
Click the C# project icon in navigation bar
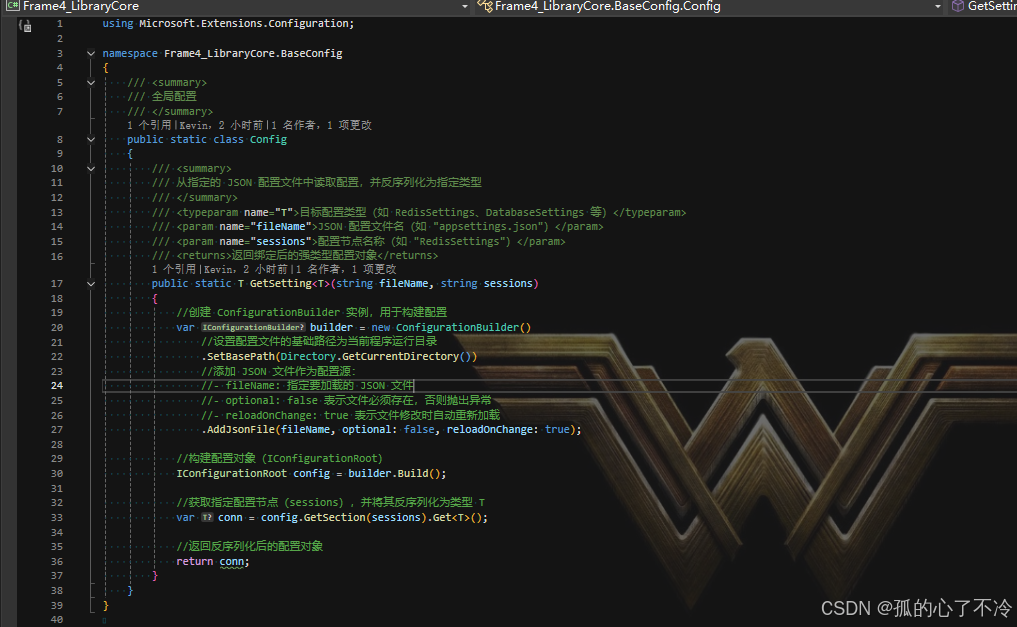pyautogui.click(x=12, y=6)
